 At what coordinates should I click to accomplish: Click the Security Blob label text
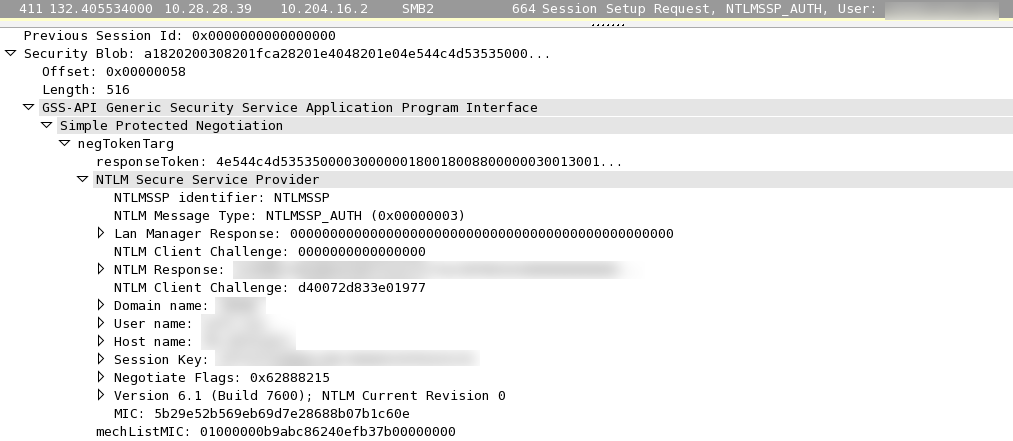(x=79, y=54)
